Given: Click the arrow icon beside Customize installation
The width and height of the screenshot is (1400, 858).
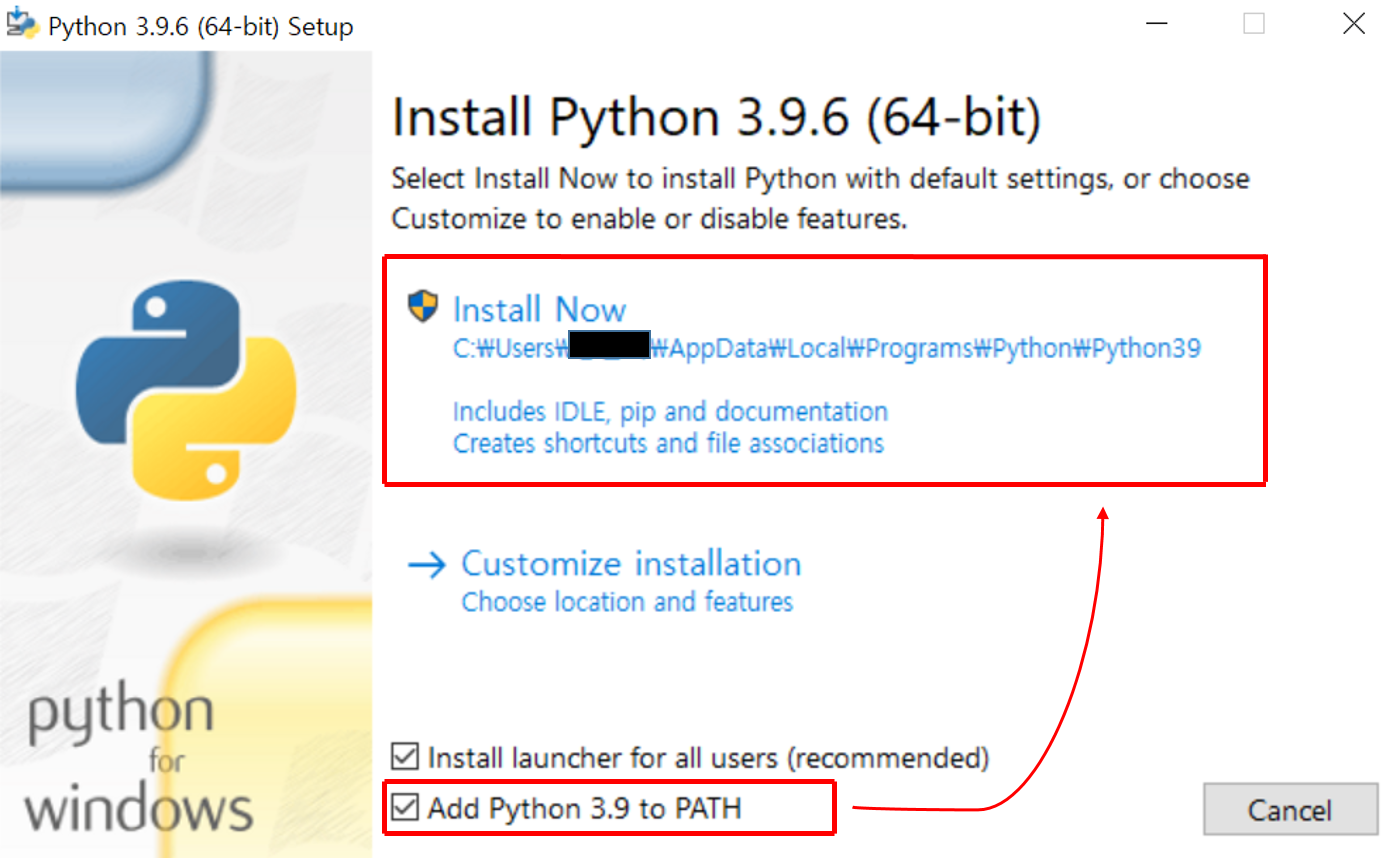Looking at the screenshot, I should pyautogui.click(x=427, y=565).
